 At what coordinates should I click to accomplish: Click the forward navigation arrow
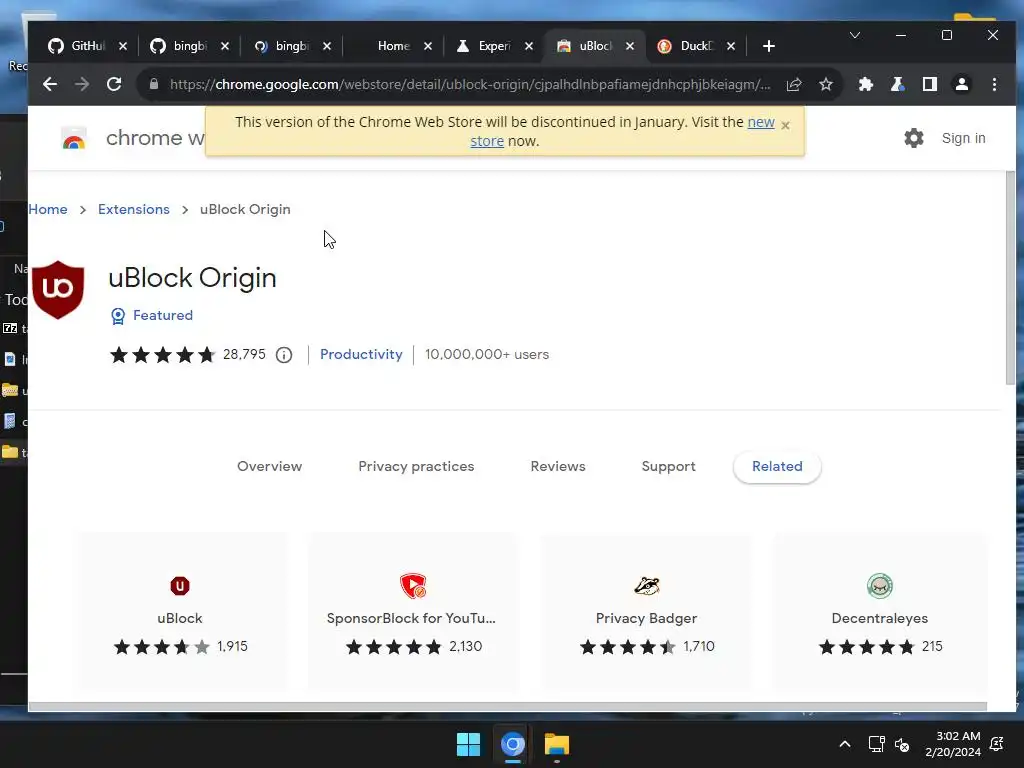(82, 84)
